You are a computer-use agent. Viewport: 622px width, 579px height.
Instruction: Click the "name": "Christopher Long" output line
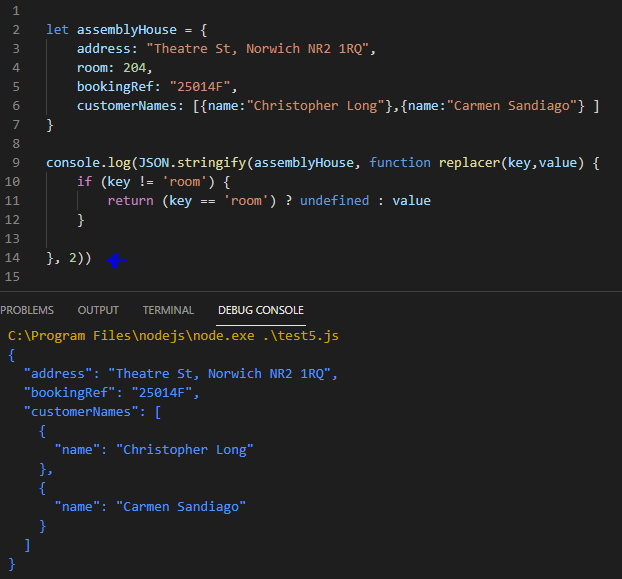point(154,450)
